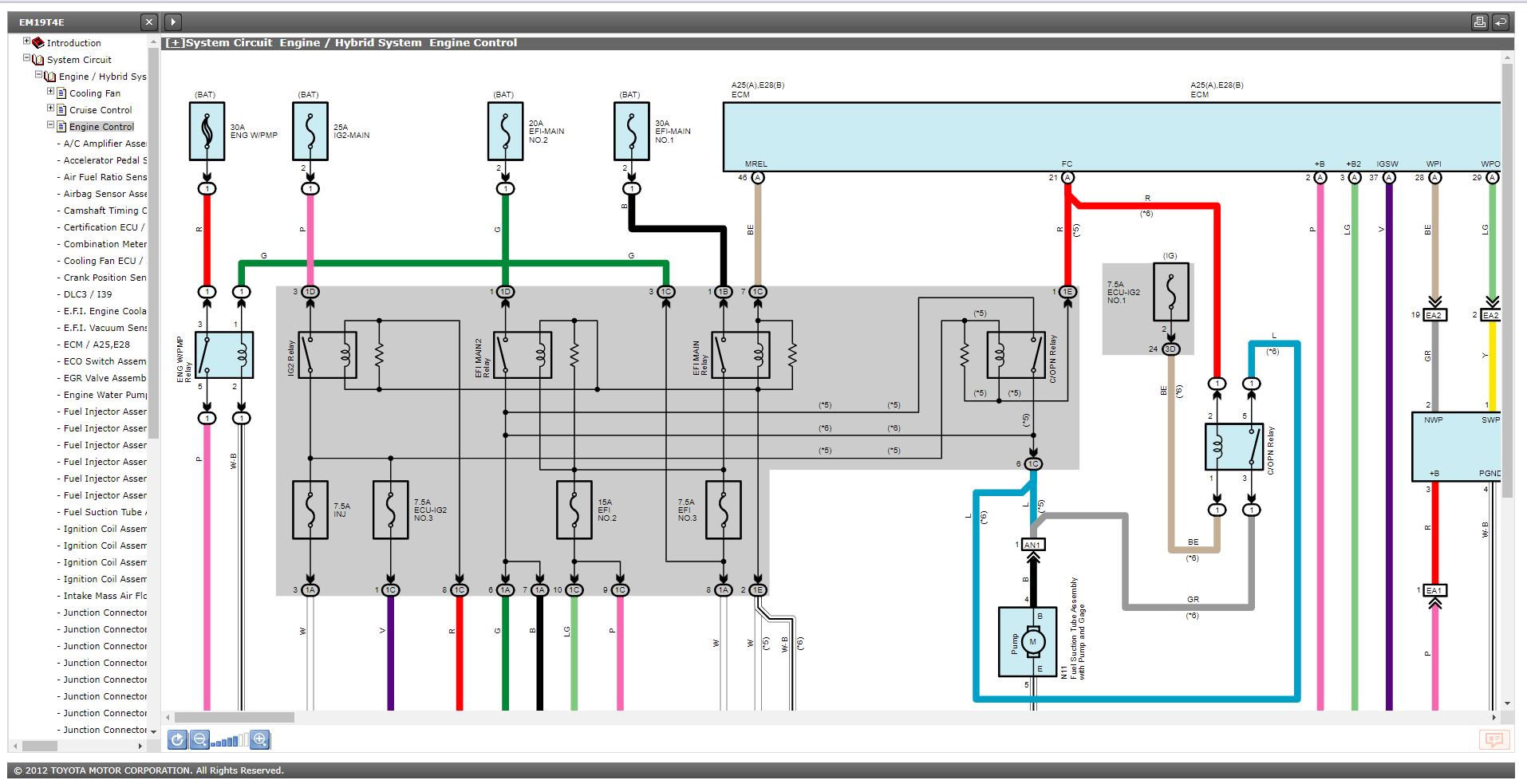Expand the Cooling Fan tree node

(x=50, y=92)
